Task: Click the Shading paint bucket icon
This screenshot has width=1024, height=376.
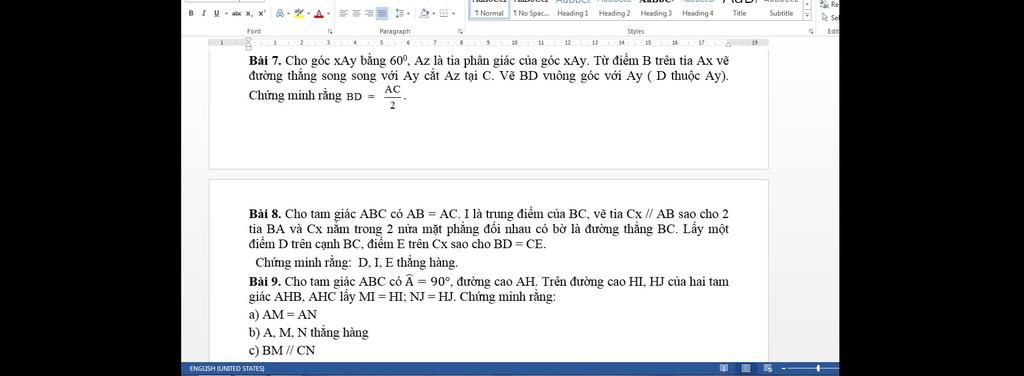Action: [424, 13]
